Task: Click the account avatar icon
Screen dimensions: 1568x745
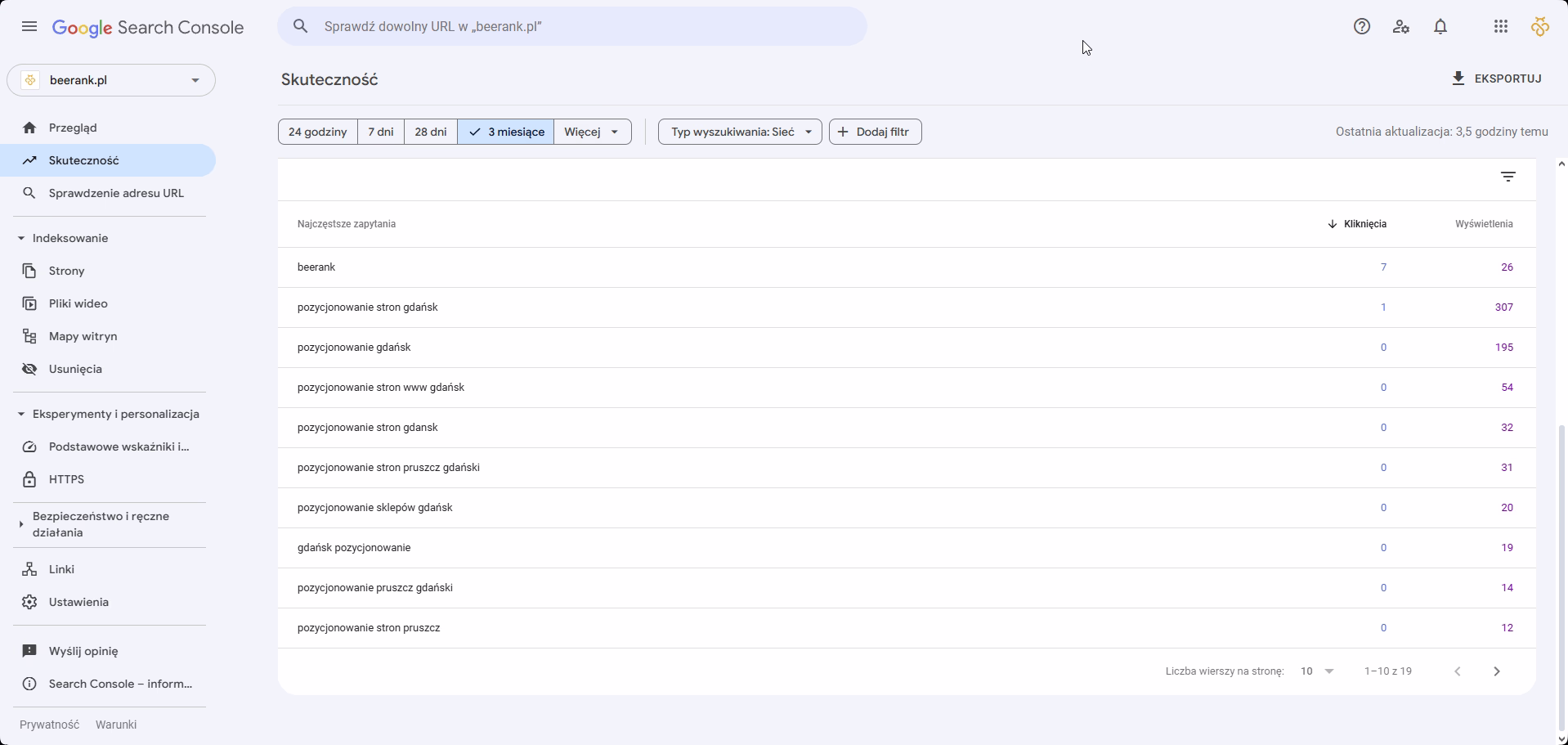Action: (1539, 27)
